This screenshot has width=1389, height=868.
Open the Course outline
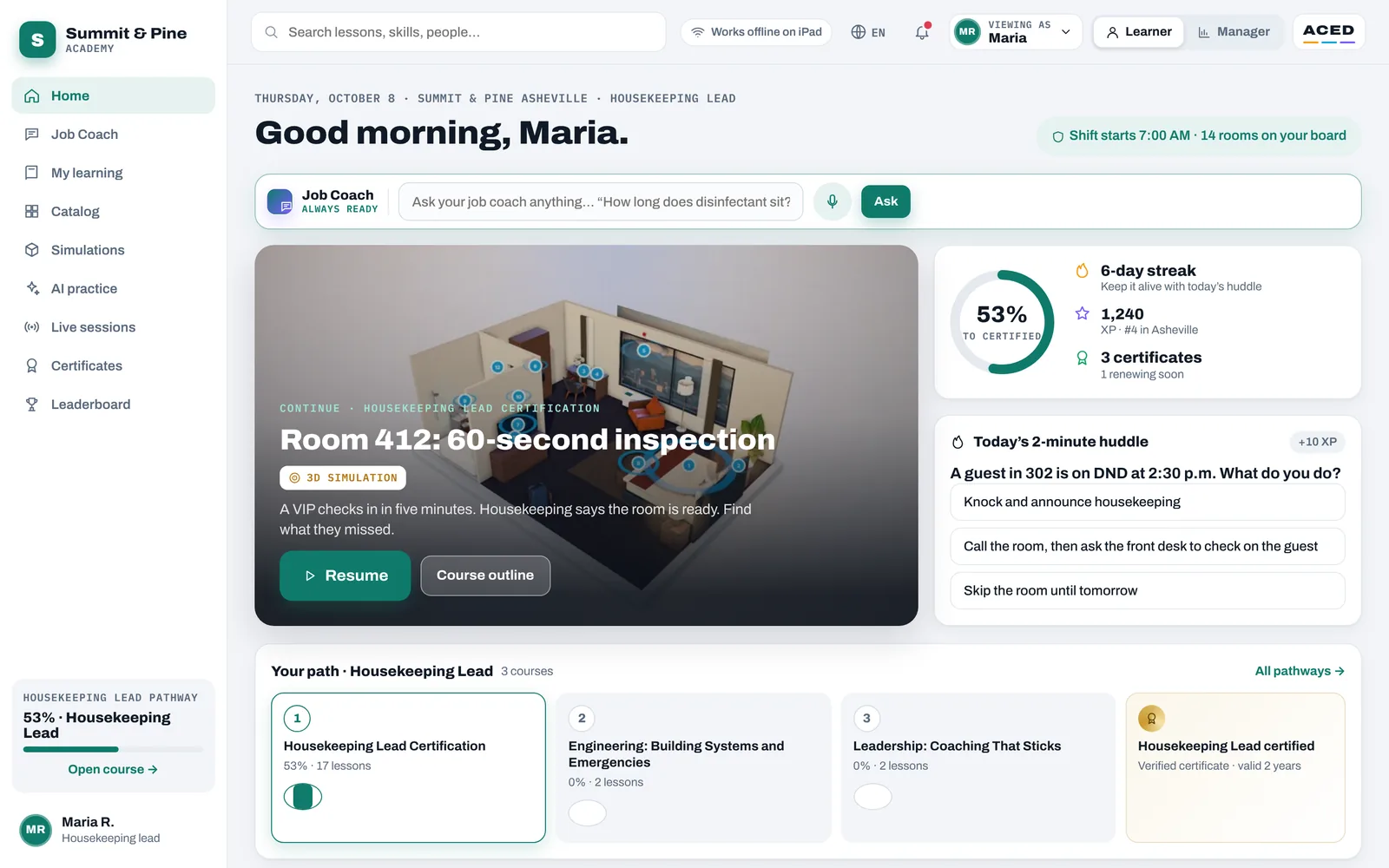click(485, 575)
